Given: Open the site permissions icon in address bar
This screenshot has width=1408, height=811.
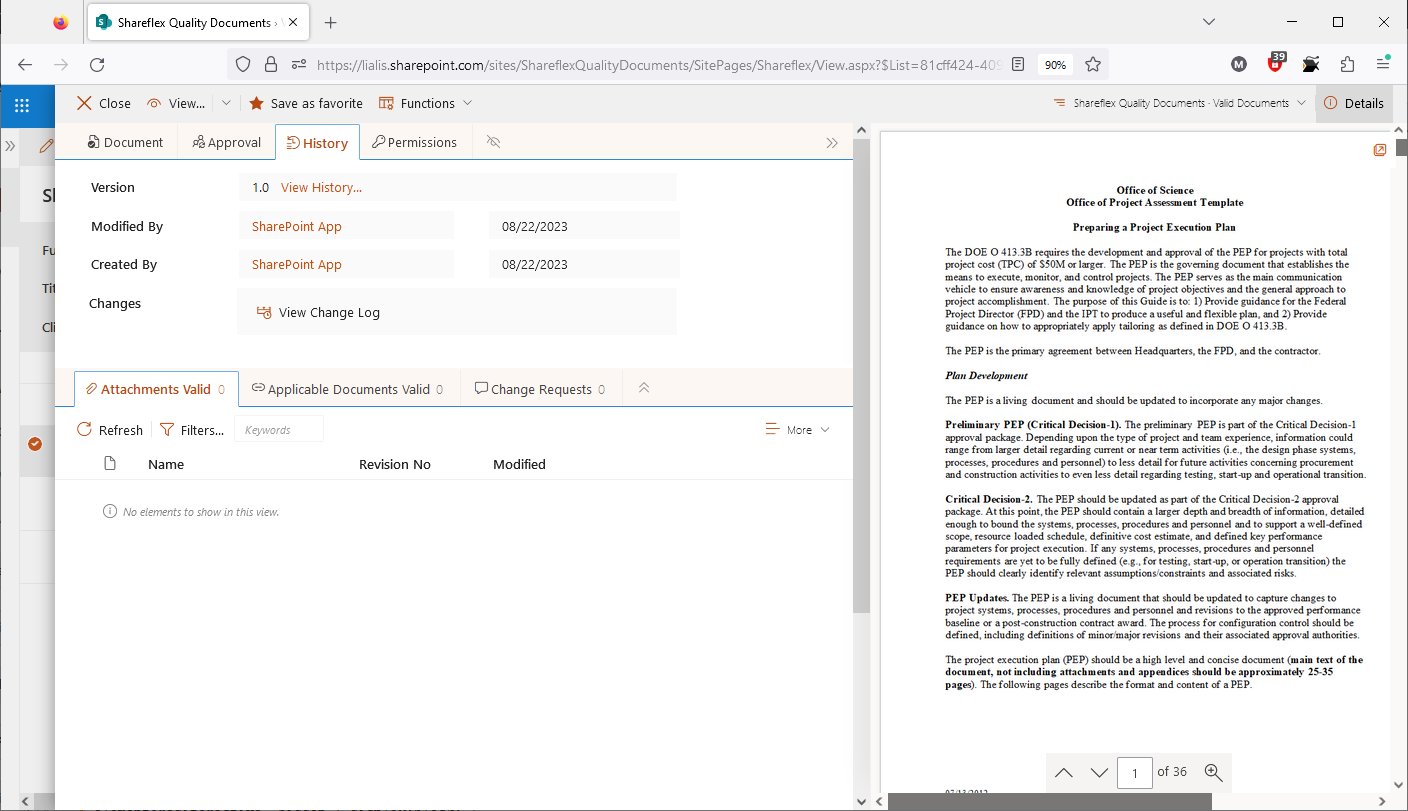Looking at the screenshot, I should click(x=298, y=64).
